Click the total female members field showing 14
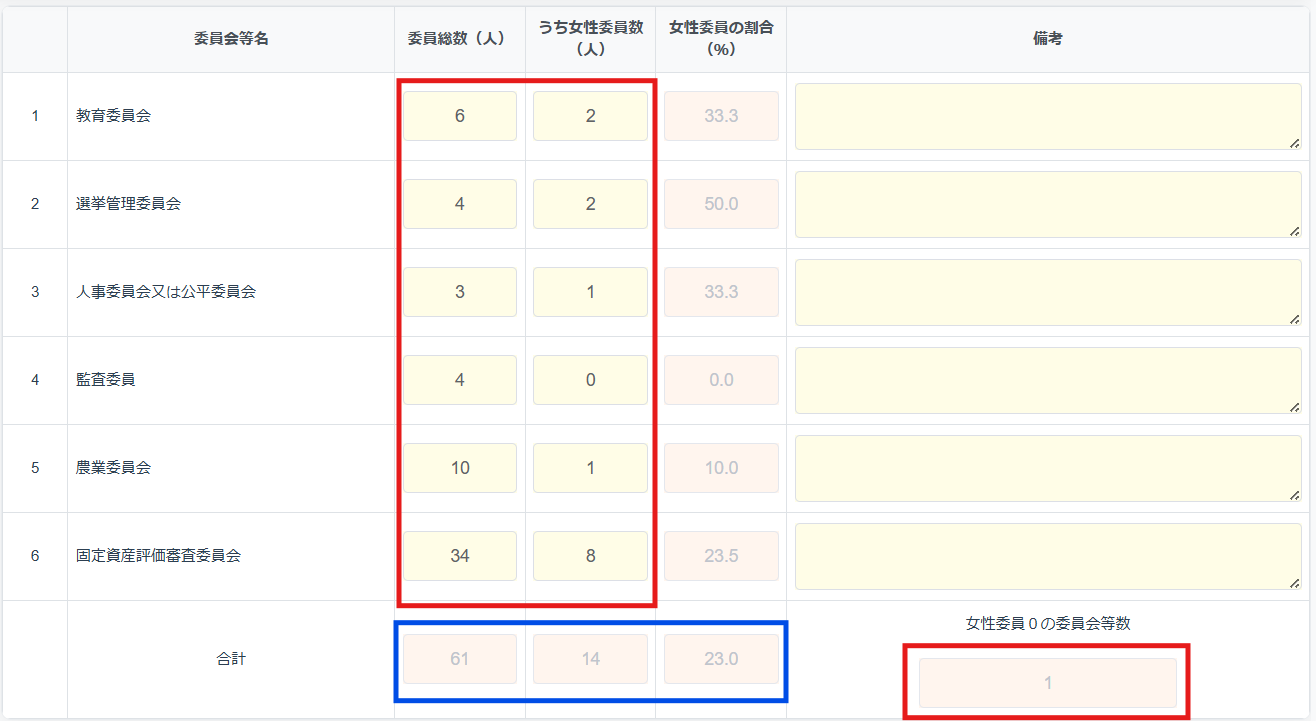Screen dimensions: 1316x721 coord(590,660)
